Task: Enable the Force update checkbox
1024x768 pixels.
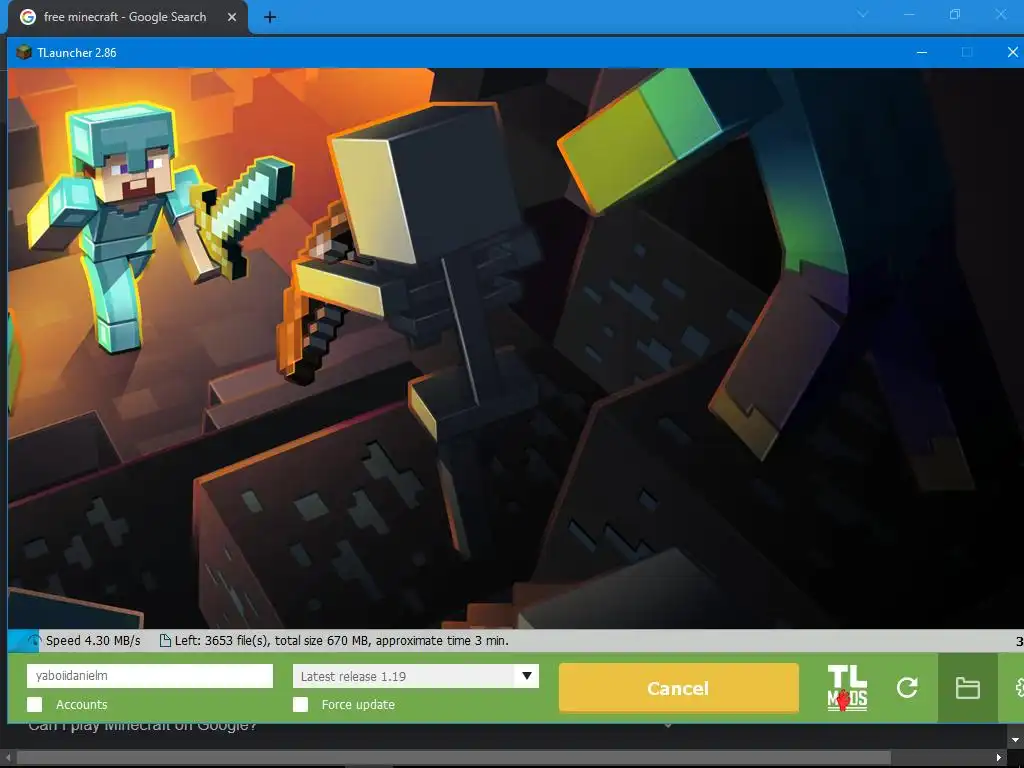Action: [x=300, y=705]
